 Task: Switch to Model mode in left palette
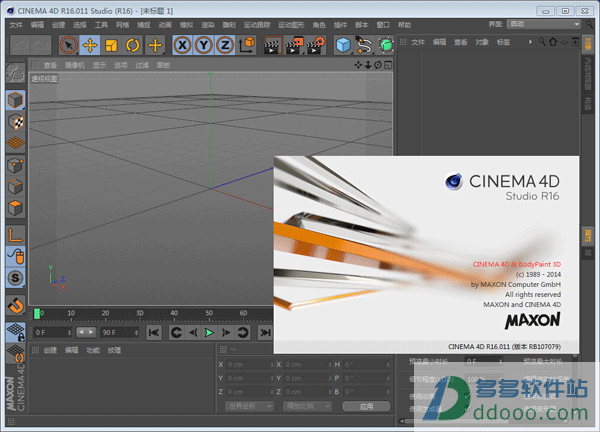pyautogui.click(x=15, y=100)
